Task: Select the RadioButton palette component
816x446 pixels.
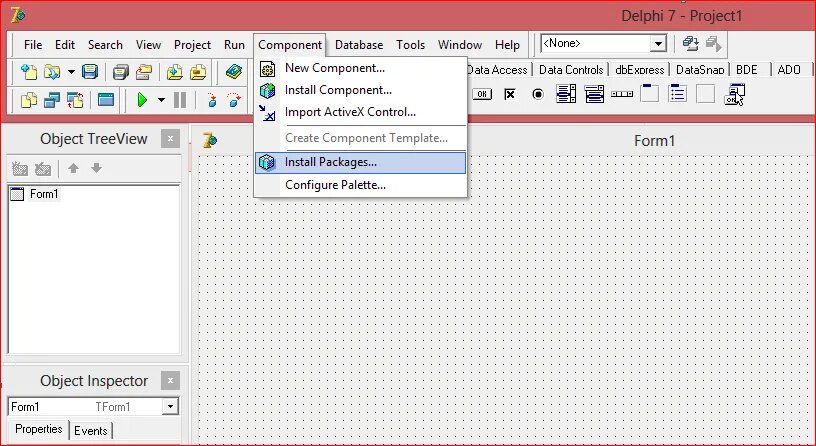Action: pos(538,94)
